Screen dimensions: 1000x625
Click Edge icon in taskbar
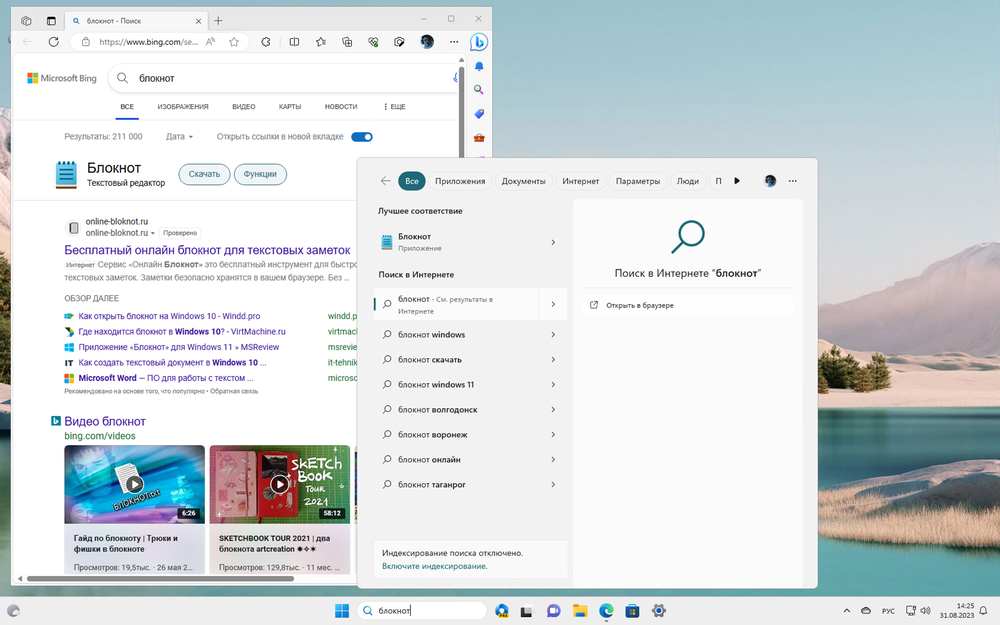(x=606, y=611)
